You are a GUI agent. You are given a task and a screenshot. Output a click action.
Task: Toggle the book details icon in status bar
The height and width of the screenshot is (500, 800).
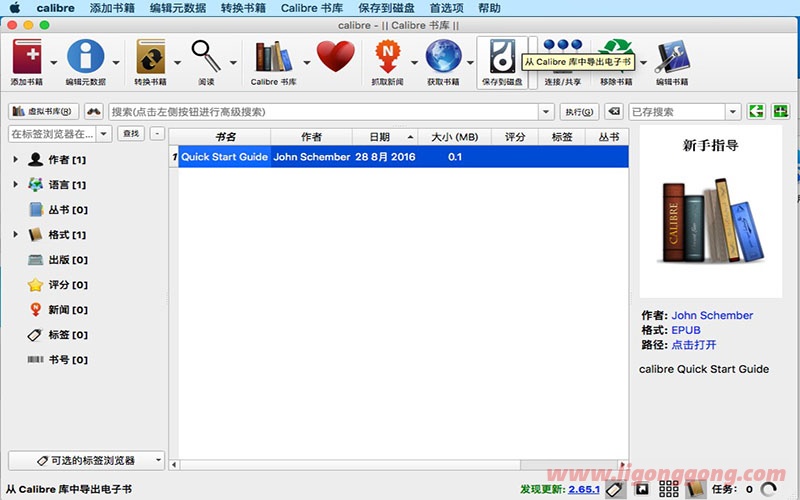(695, 489)
